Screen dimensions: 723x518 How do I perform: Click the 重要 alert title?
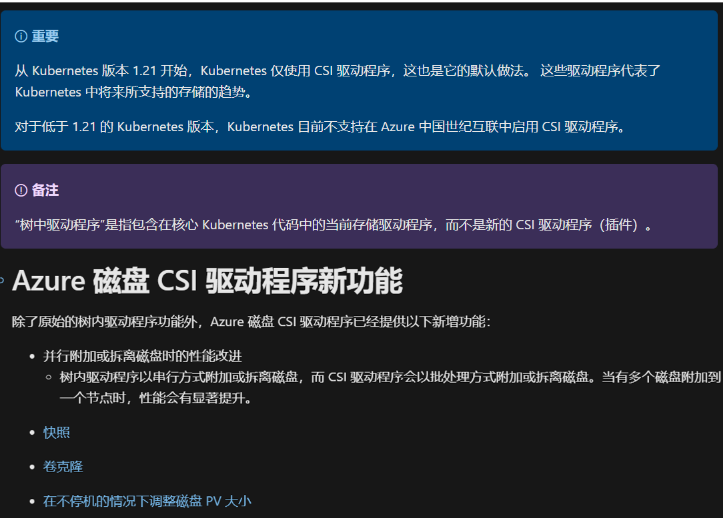coord(45,36)
